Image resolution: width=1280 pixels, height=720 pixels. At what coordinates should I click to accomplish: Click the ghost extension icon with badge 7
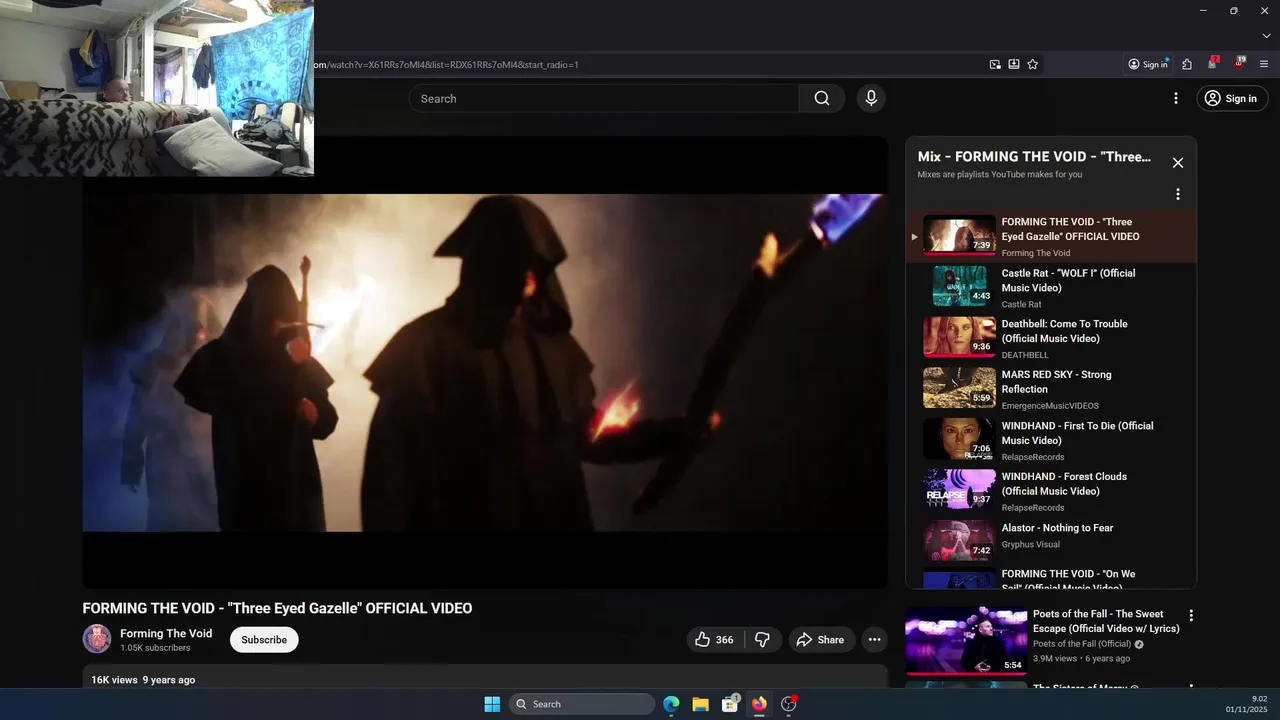[1212, 63]
